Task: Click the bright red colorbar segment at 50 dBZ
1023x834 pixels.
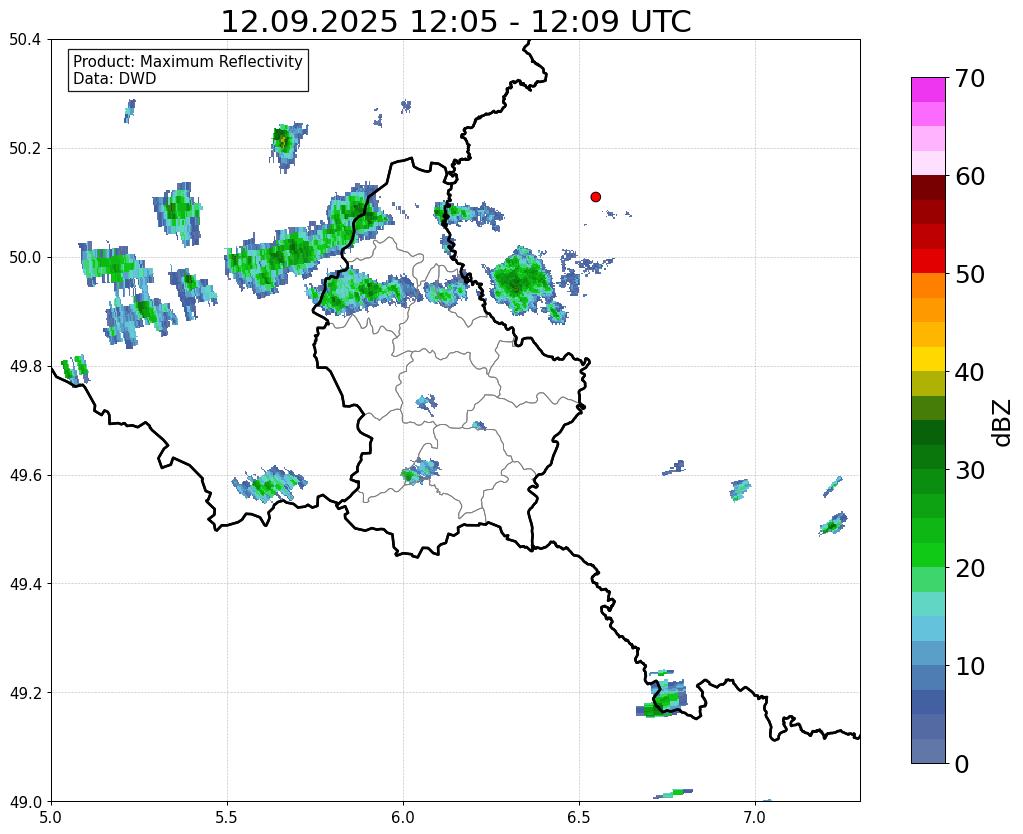Action: 928,261
